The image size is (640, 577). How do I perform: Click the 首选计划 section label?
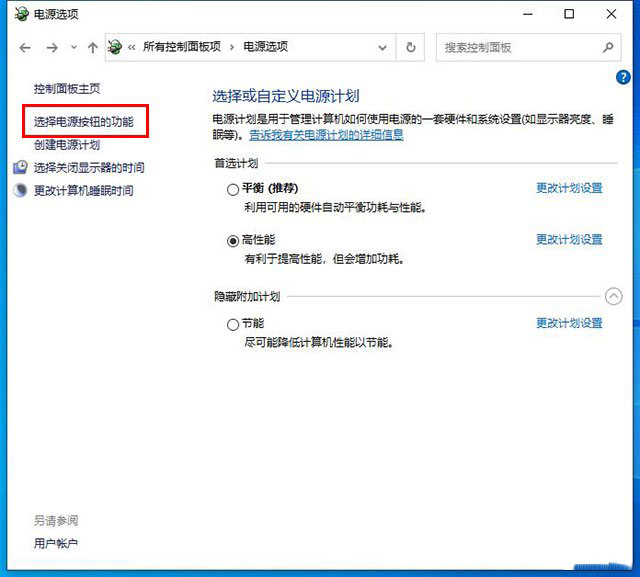point(236,164)
